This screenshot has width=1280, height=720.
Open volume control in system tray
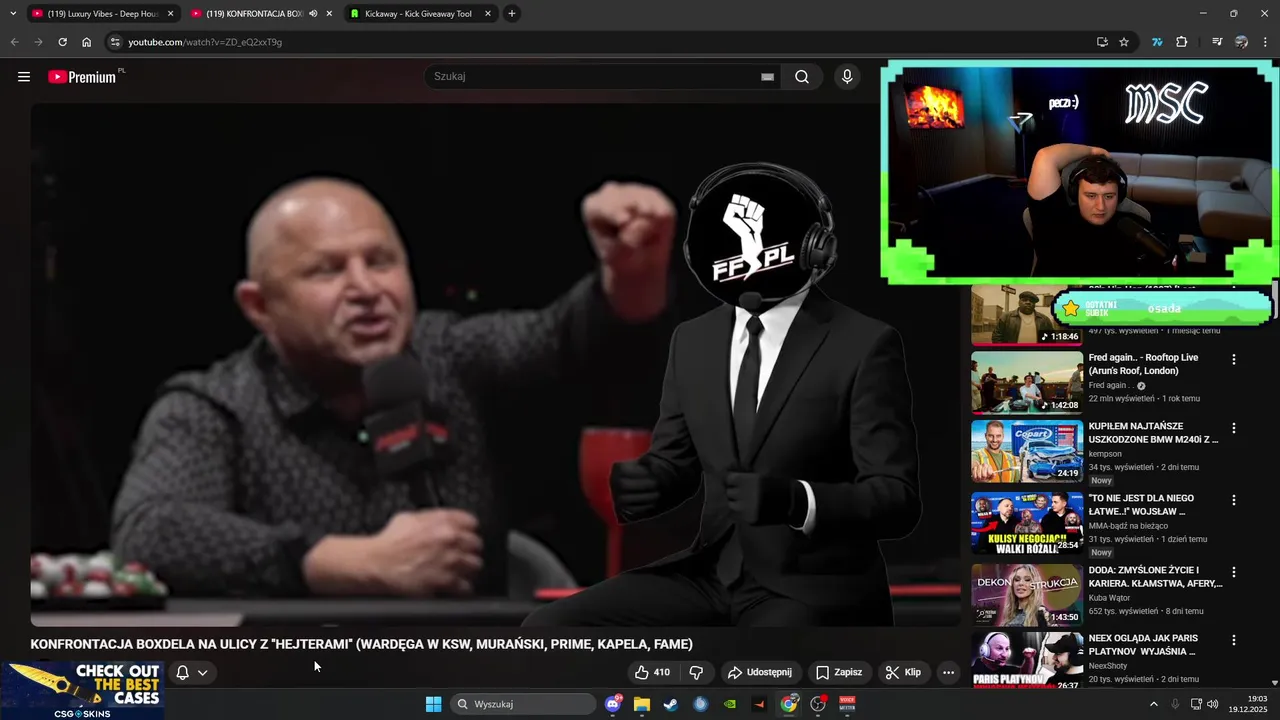[x=1213, y=704]
